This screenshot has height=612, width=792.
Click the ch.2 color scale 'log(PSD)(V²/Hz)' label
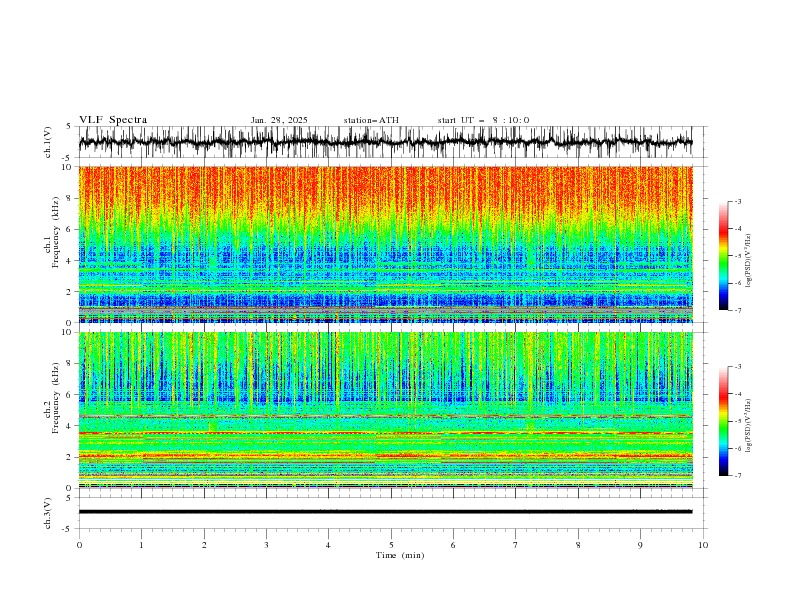[x=749, y=425]
